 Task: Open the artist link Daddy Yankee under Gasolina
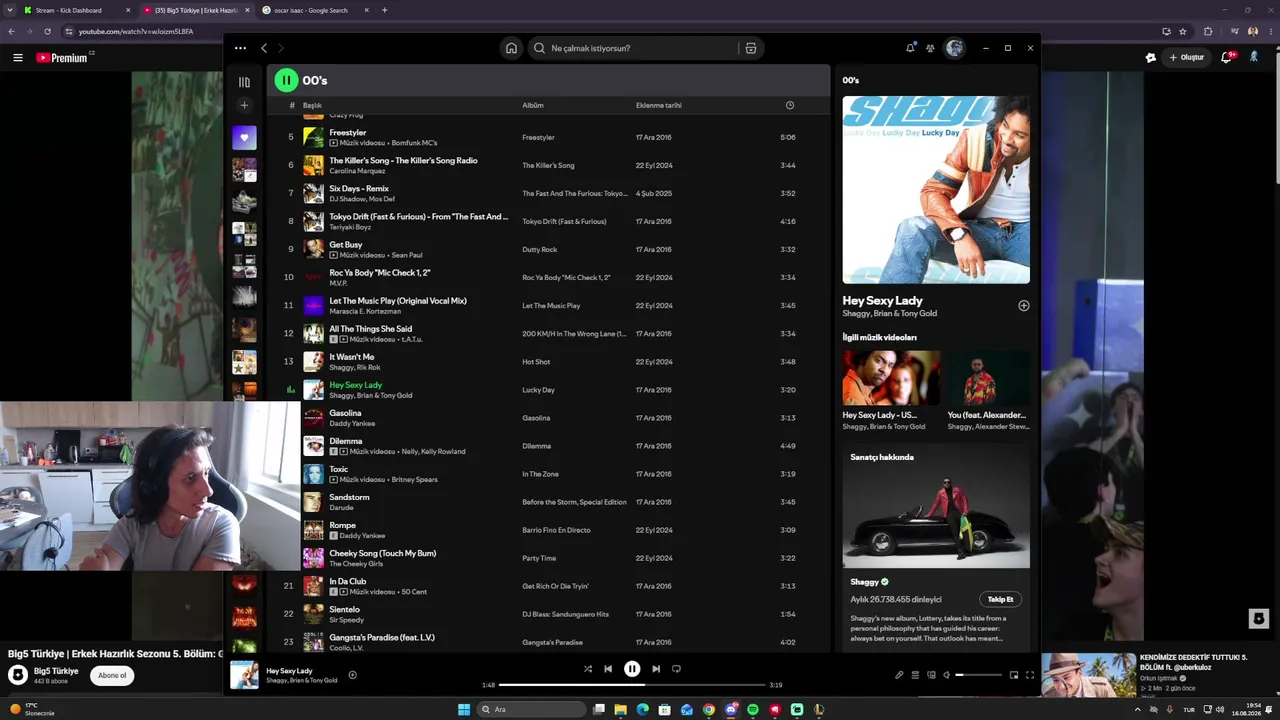point(352,423)
